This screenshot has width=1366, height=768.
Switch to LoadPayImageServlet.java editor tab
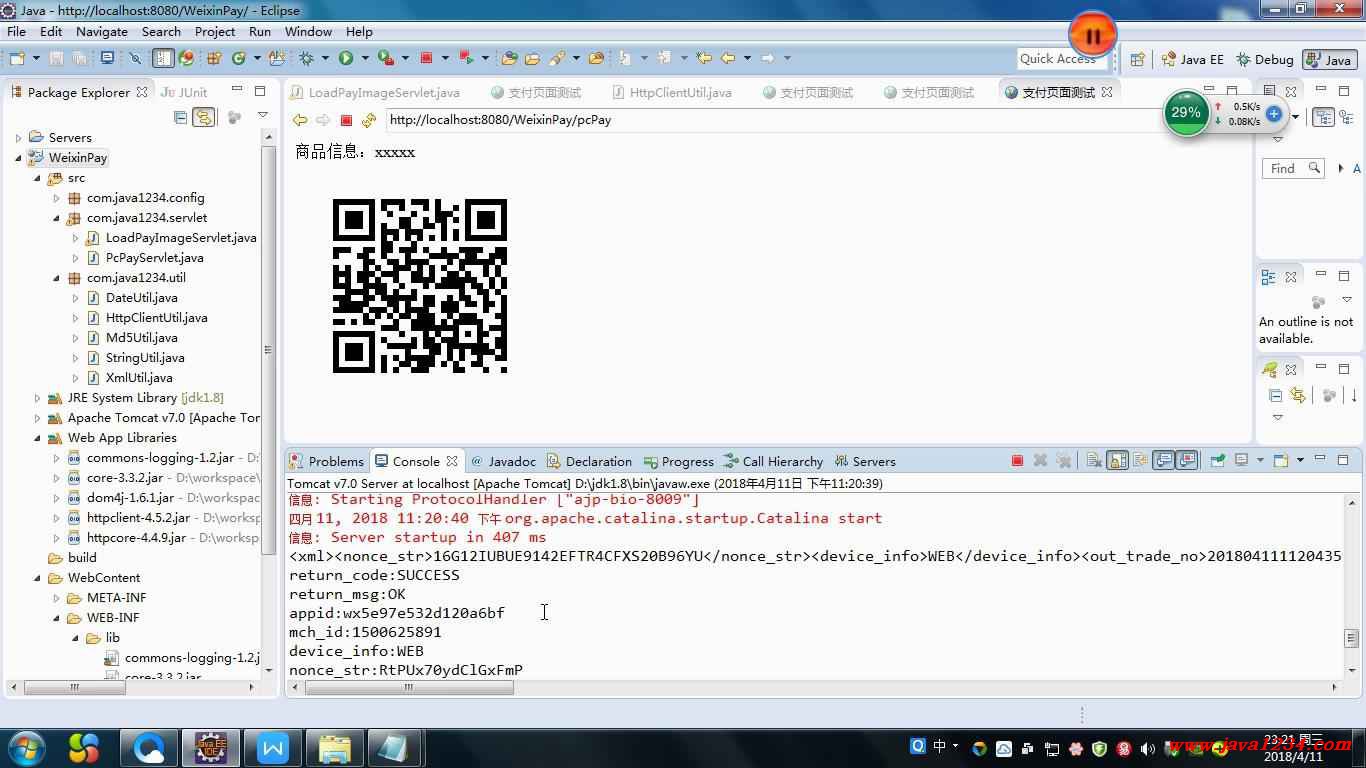[x=375, y=92]
